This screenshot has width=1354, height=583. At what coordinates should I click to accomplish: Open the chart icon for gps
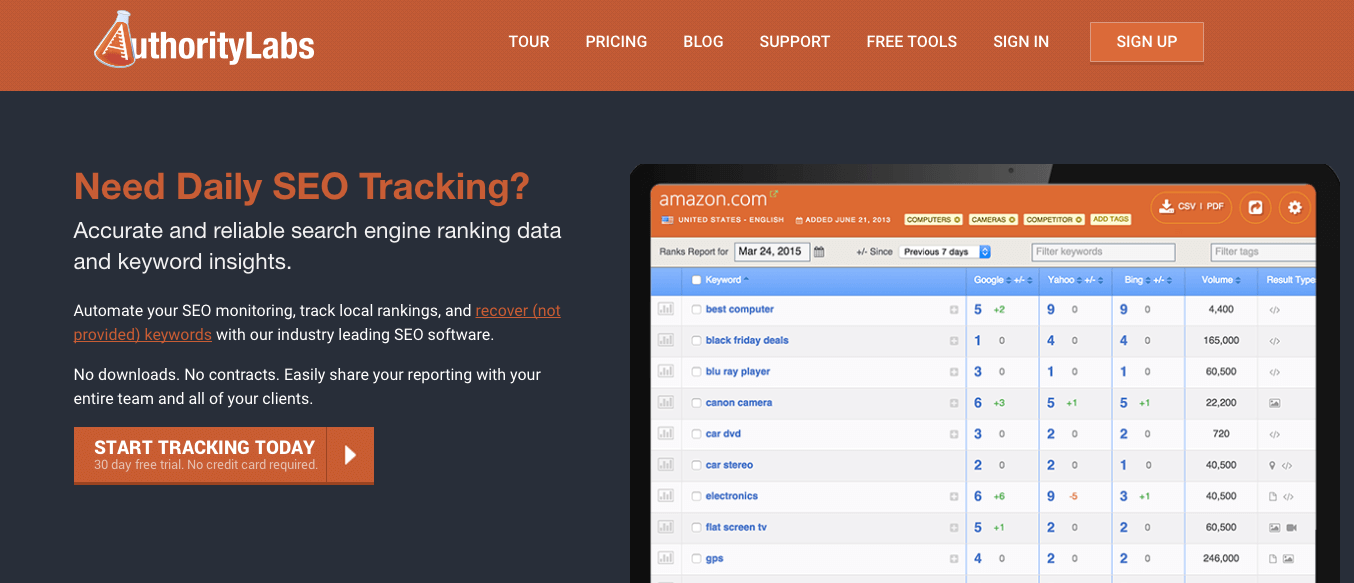(x=665, y=558)
